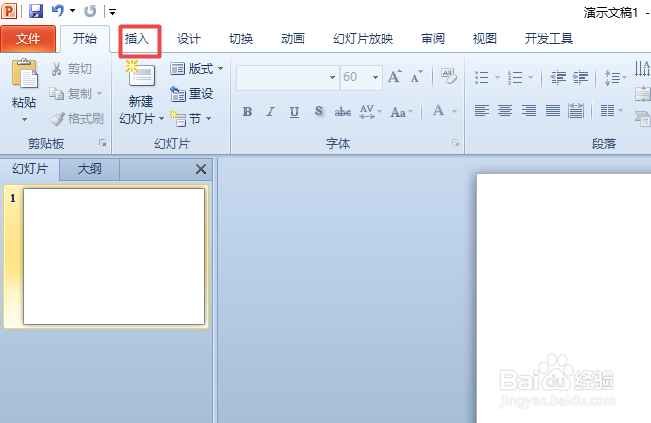Viewport: 651px width, 423px height.
Task: Switch to the 幻灯片放映 (Slide Show) tab
Action: tap(363, 39)
